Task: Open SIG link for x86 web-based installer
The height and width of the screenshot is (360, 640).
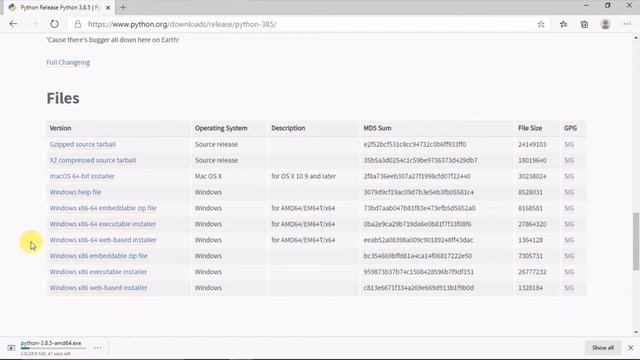Action: [x=569, y=288]
